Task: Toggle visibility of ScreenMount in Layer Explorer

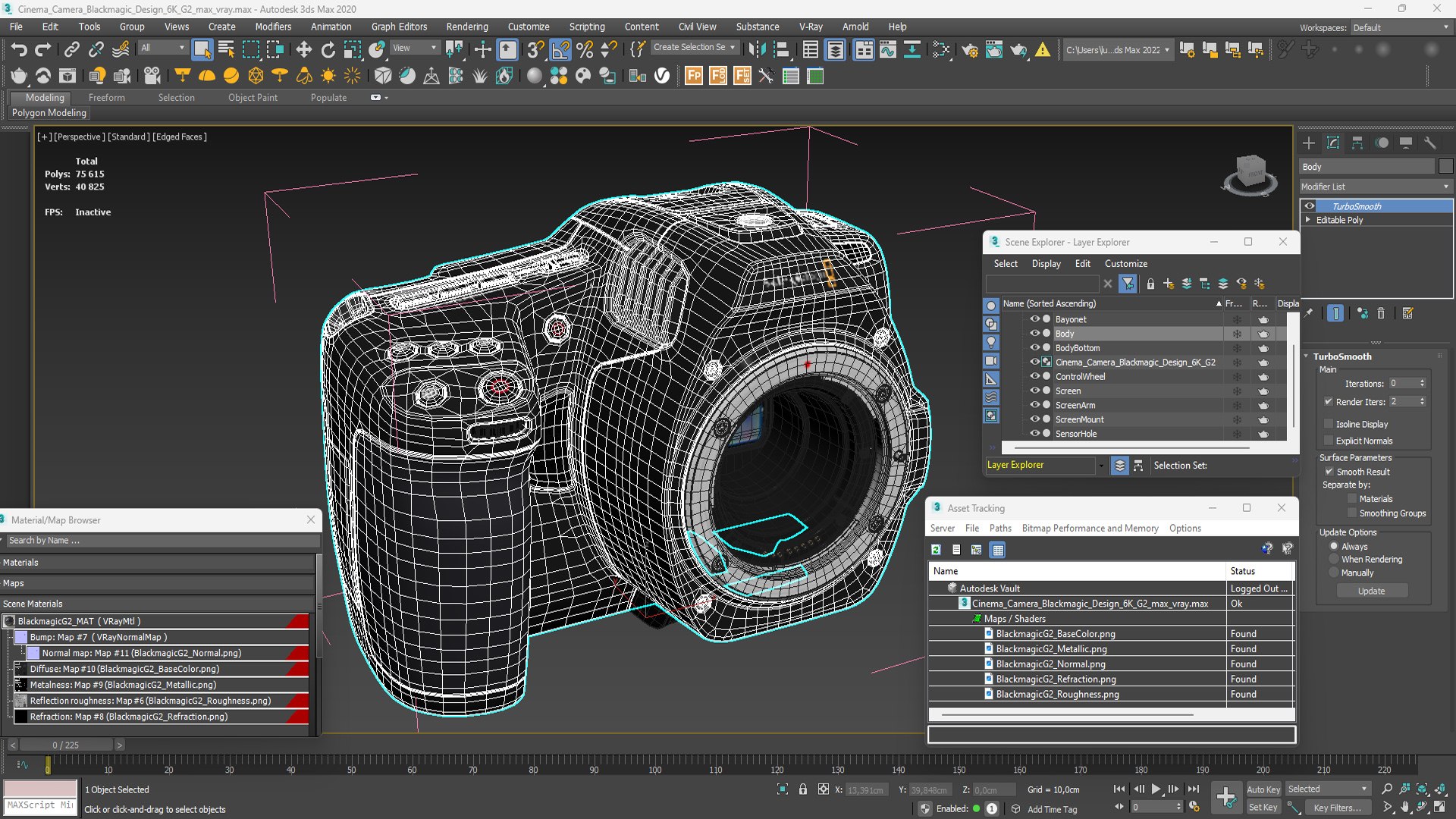Action: coord(1034,419)
